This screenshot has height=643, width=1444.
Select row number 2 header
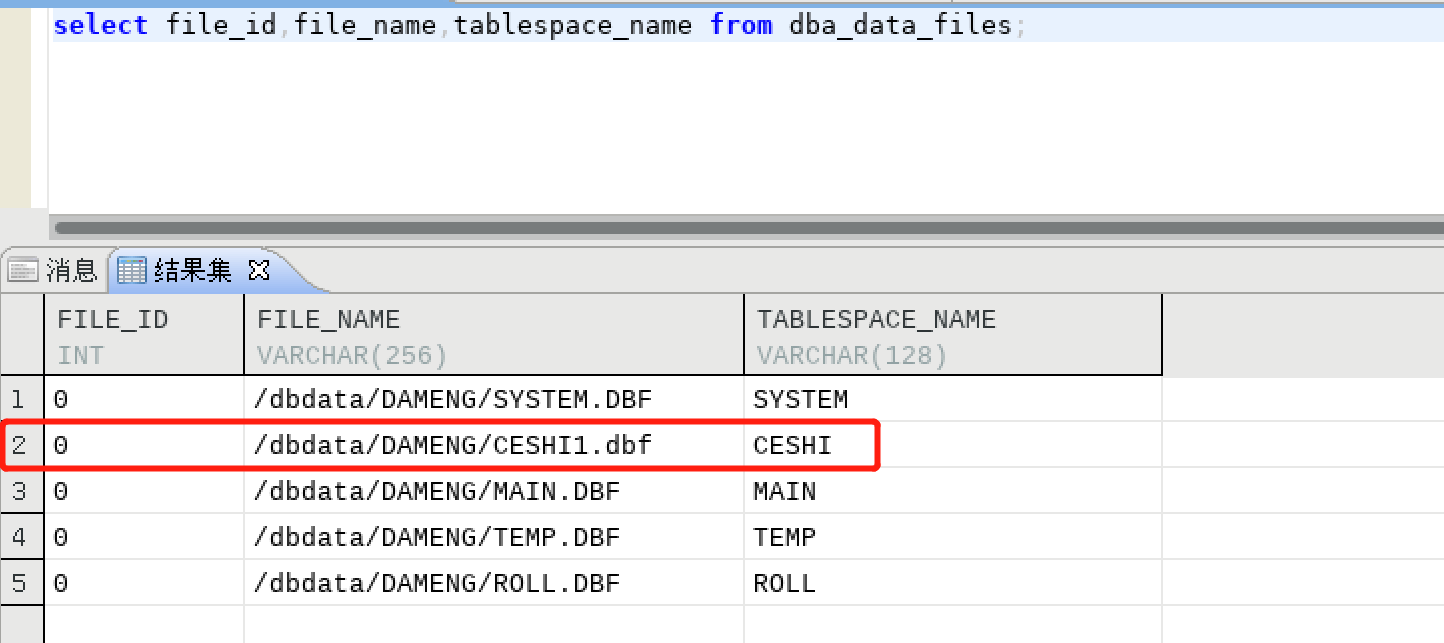tap(22, 446)
